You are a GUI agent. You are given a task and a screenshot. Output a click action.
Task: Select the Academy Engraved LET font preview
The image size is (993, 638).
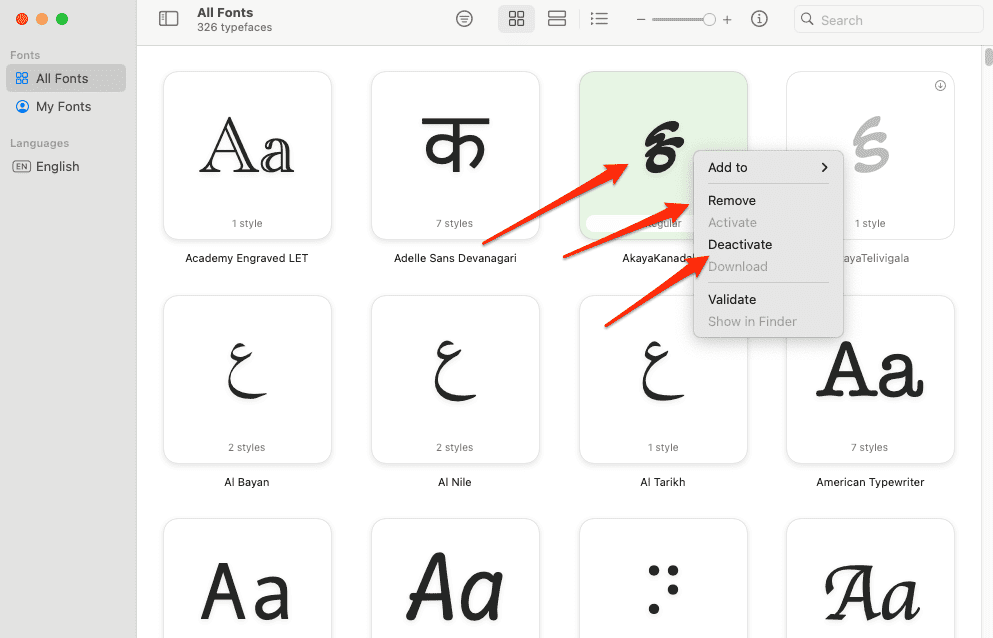[247, 155]
